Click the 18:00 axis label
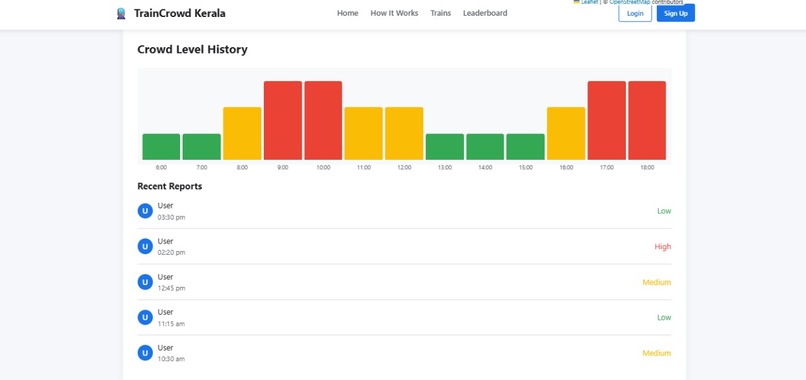This screenshot has width=806, height=380. click(647, 168)
